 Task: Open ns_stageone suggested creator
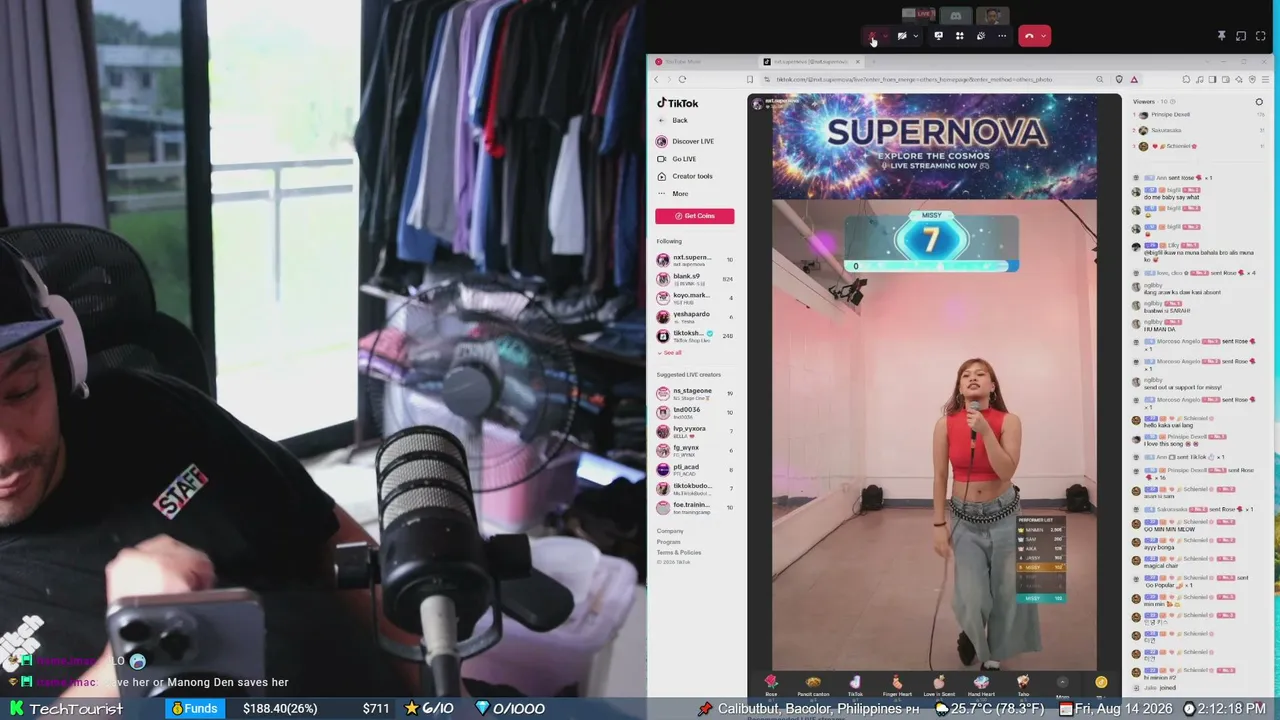(x=695, y=394)
